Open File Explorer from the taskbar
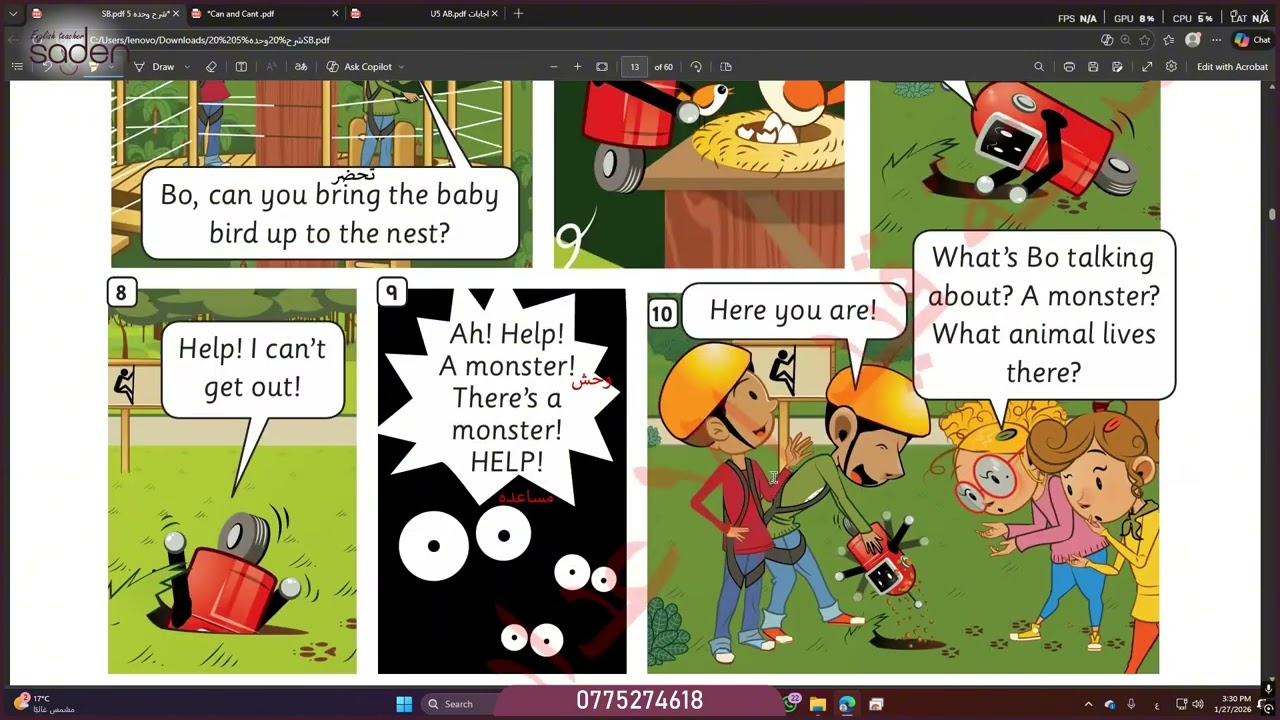The width and height of the screenshot is (1280, 720). coord(817,704)
